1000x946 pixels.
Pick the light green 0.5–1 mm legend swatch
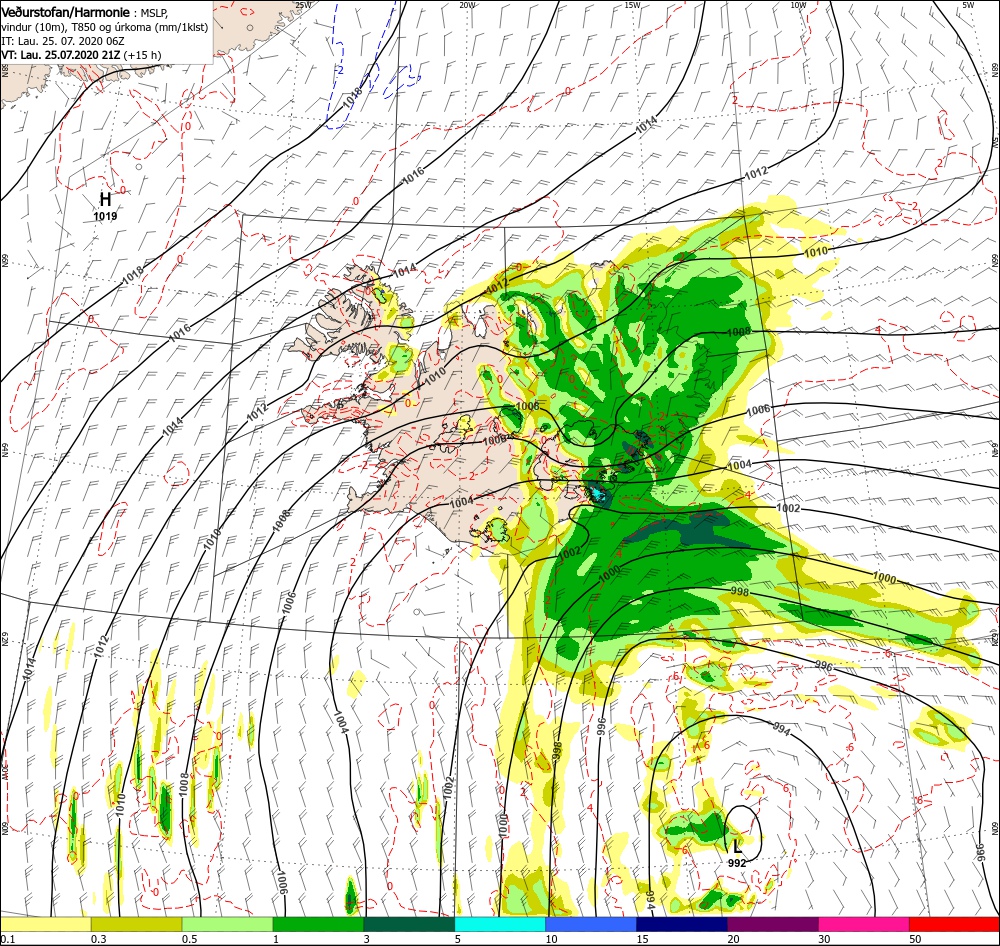coord(227,924)
